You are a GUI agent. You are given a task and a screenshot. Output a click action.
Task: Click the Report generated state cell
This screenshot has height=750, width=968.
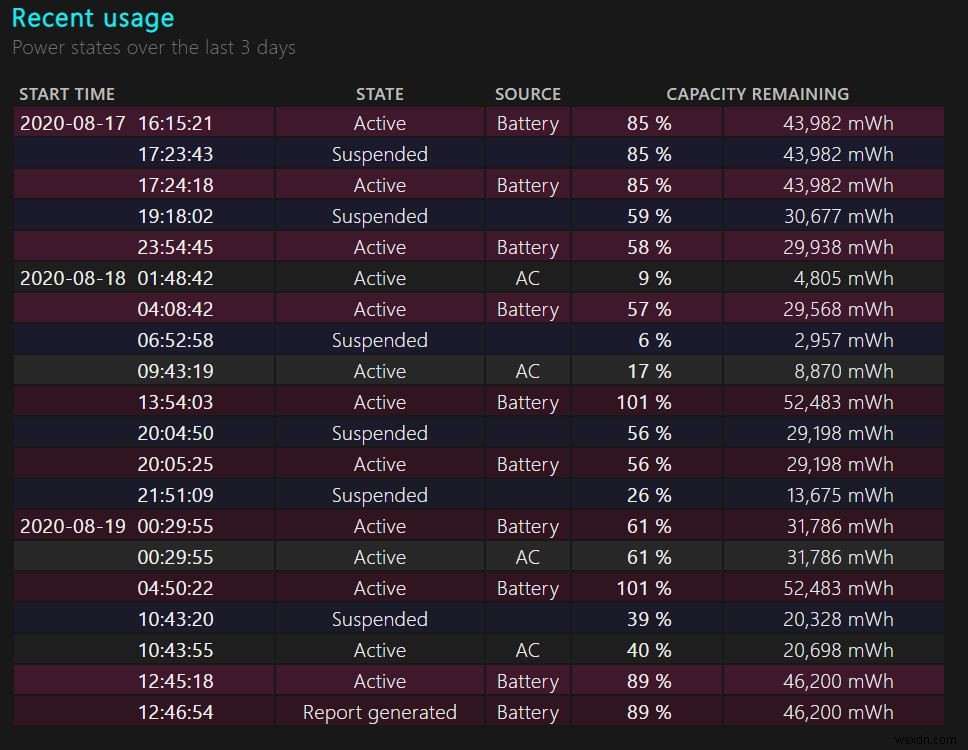click(x=380, y=712)
